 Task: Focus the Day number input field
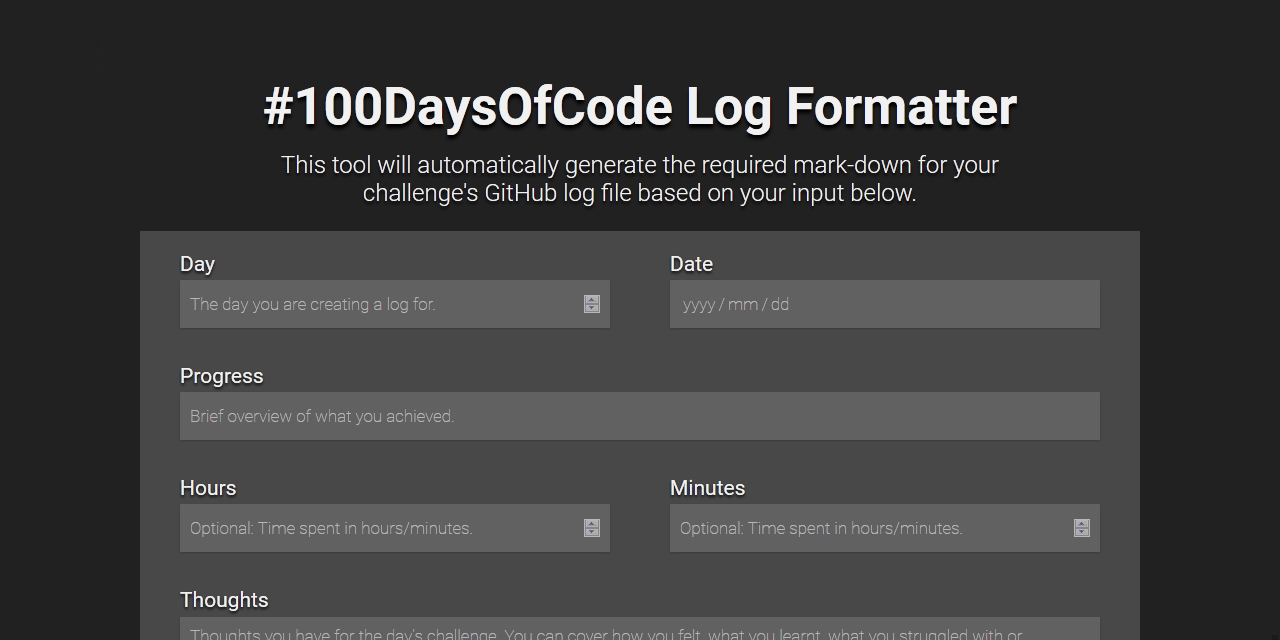pos(380,304)
